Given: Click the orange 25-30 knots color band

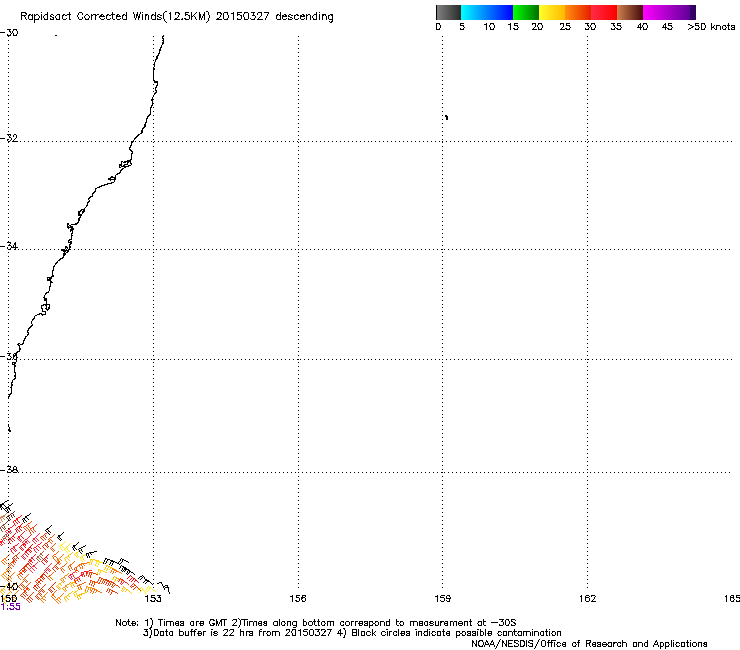Looking at the screenshot, I should tap(578, 12).
